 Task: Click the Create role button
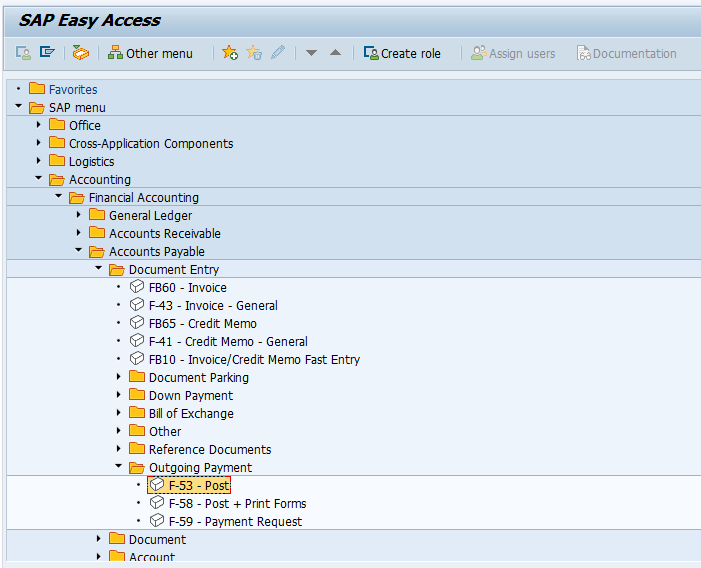402,53
